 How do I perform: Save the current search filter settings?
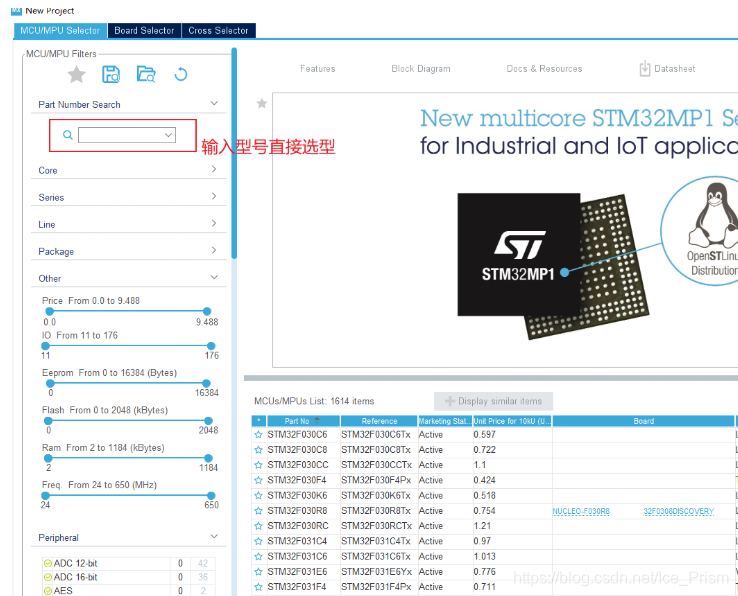[x=111, y=74]
